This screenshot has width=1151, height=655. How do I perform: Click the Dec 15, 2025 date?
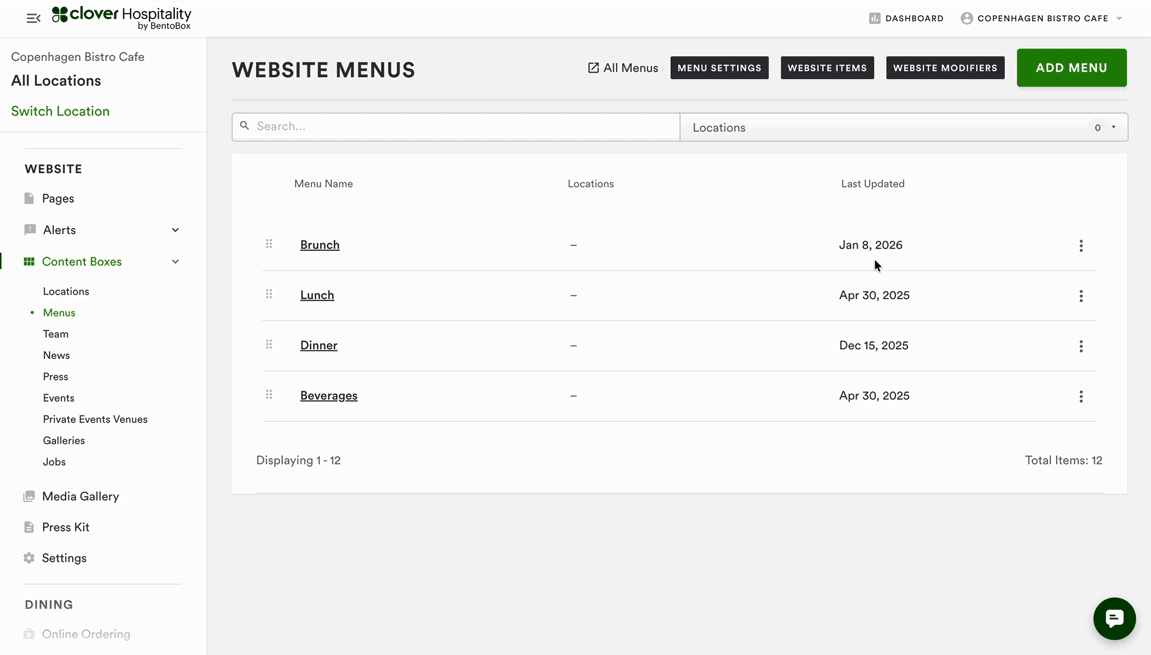coord(874,345)
